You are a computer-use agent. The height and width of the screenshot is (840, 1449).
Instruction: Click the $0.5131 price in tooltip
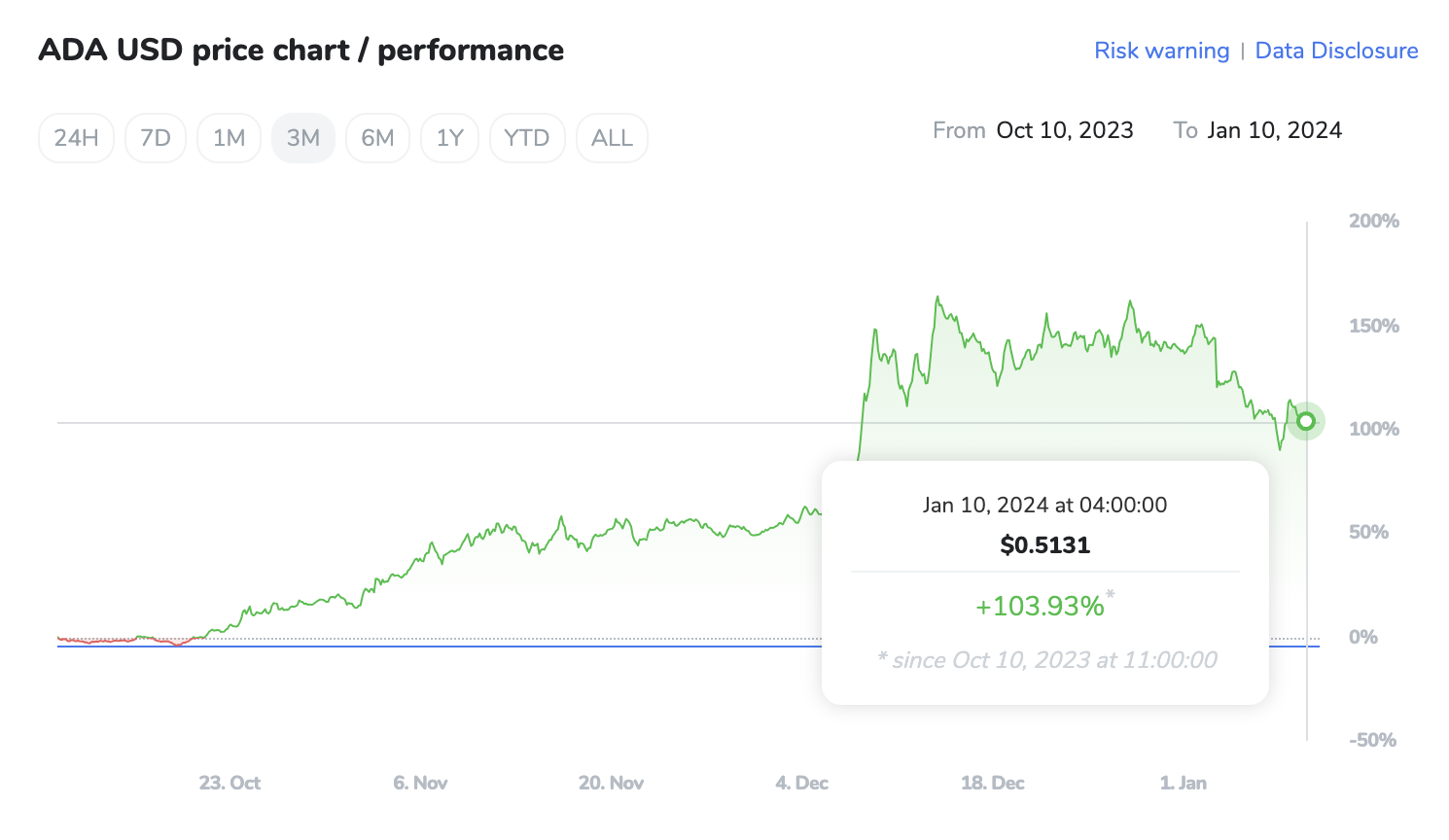click(1044, 544)
